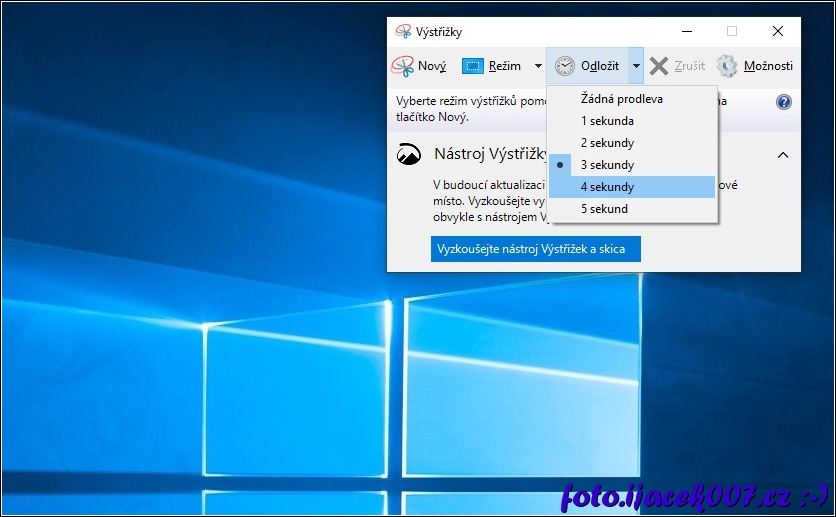
Task: Set delay to 5 sekund
Action: [604, 209]
